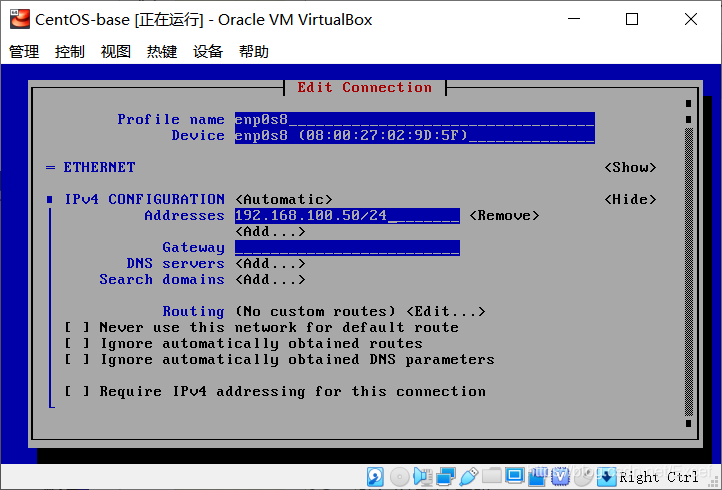This screenshot has width=722, height=490.
Task: Click the "ETHERNET" section heading
Action: [99, 168]
